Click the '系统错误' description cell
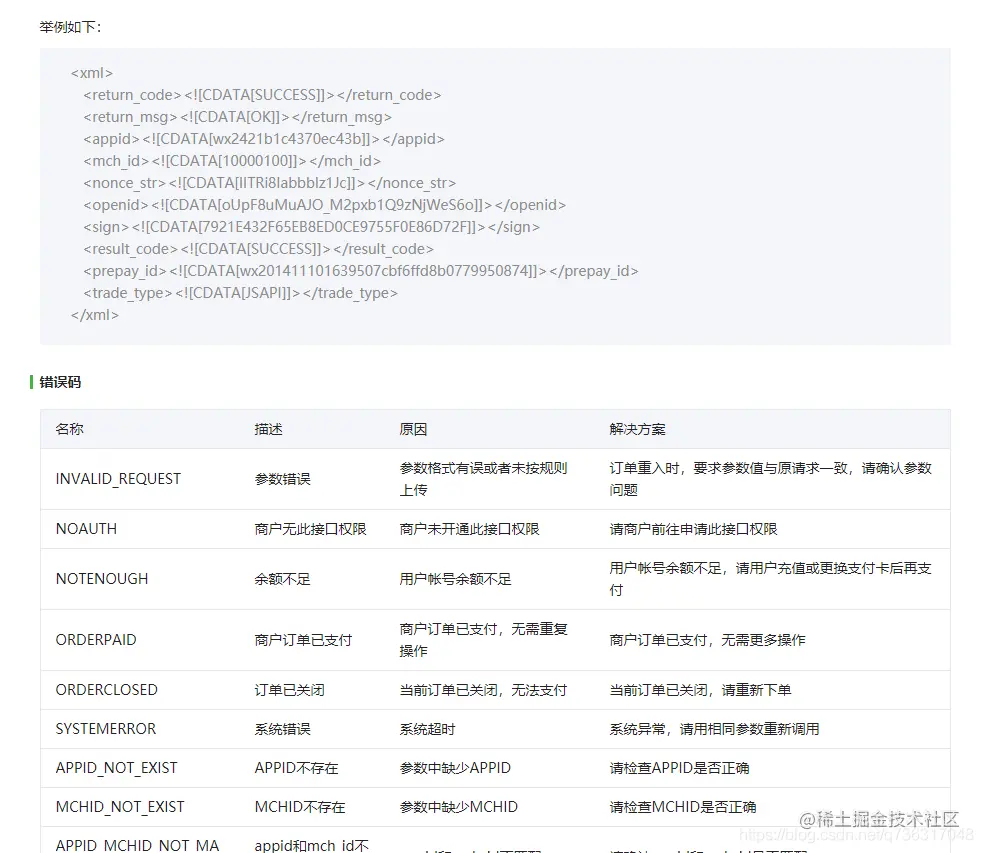The width and height of the screenshot is (983, 853). tap(282, 729)
